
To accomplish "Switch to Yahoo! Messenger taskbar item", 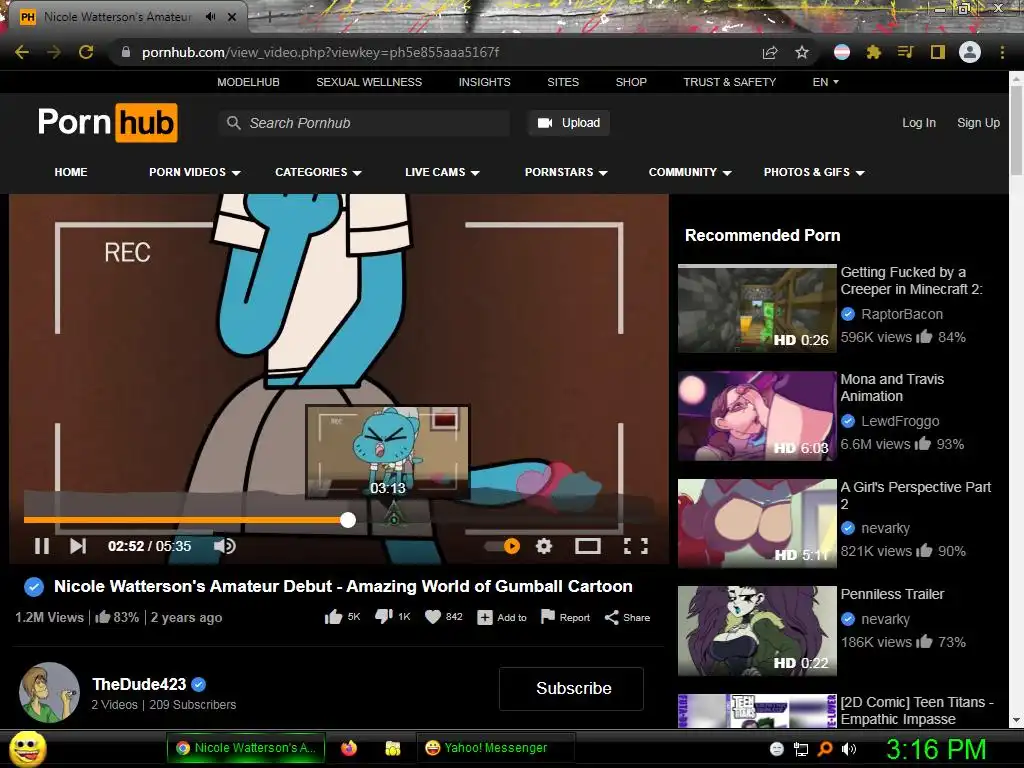I will coord(496,748).
